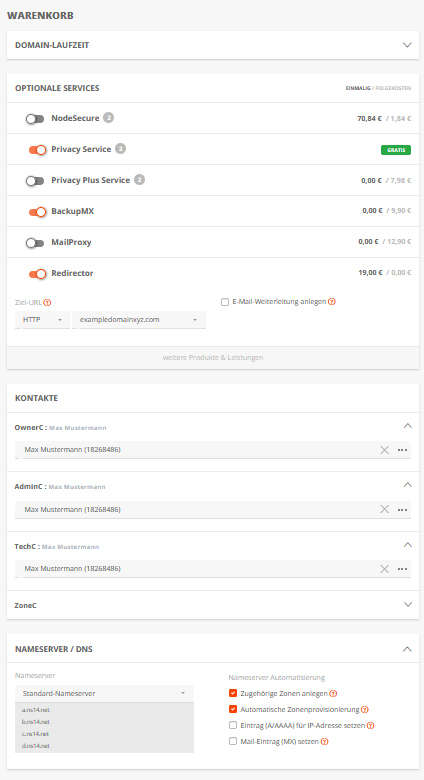This screenshot has width=424, height=780.
Task: Click the BackupMX follow-up cost 9,90 €
Action: point(401,211)
